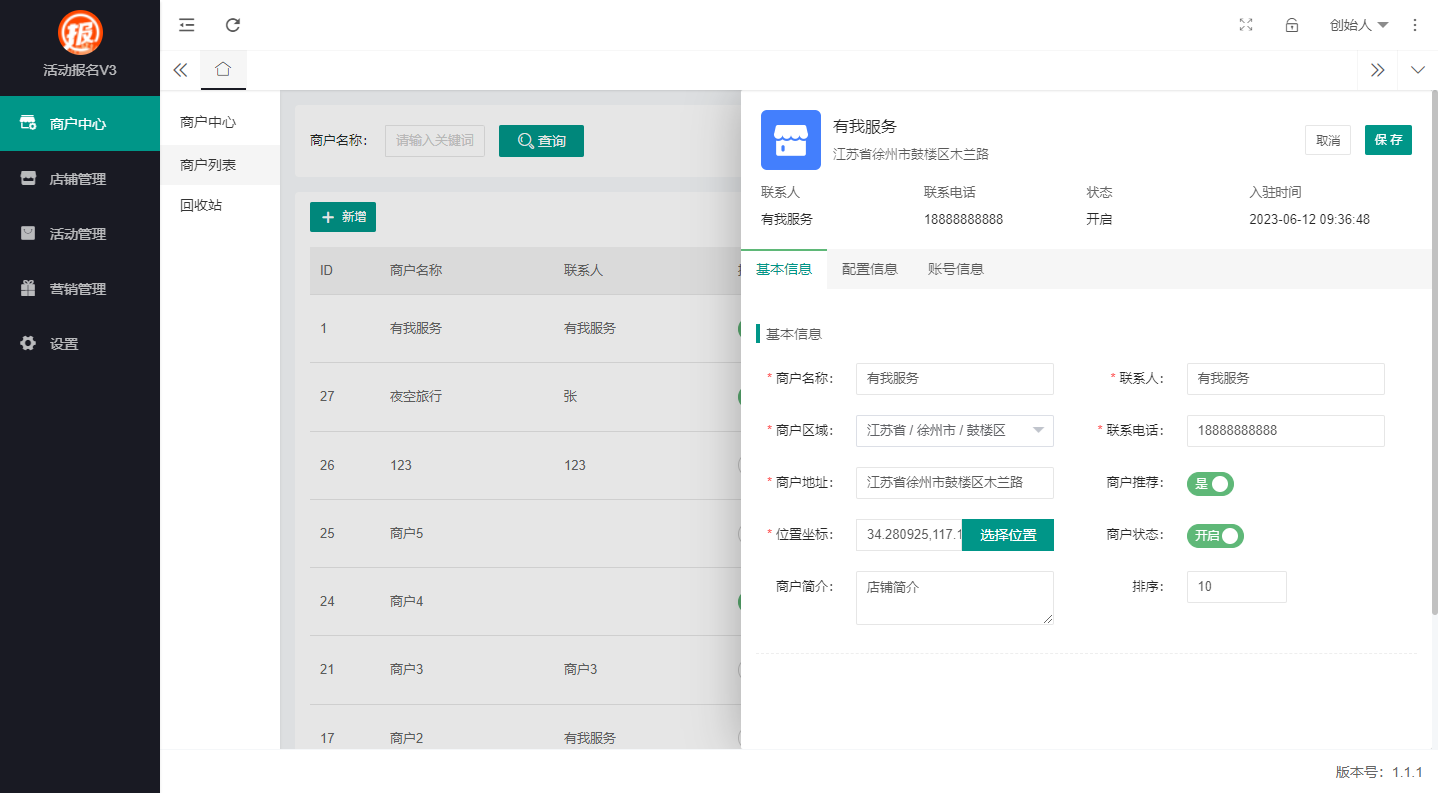This screenshot has height=793, width=1438.
Task: Open the 商户中心 section in the sidebar
Action: [65, 123]
